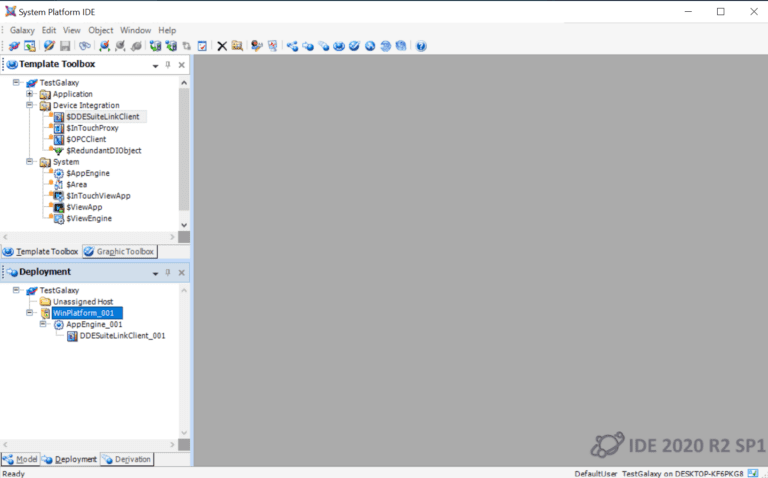Select the DDESuiteLinkClient_001 object
This screenshot has width=768, height=478.
tap(122, 335)
